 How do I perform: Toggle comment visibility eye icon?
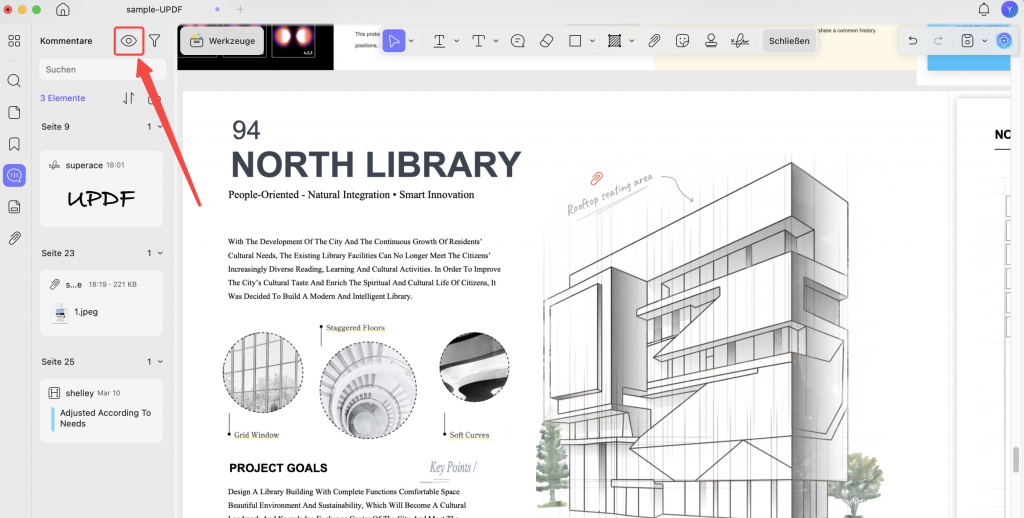(x=129, y=41)
